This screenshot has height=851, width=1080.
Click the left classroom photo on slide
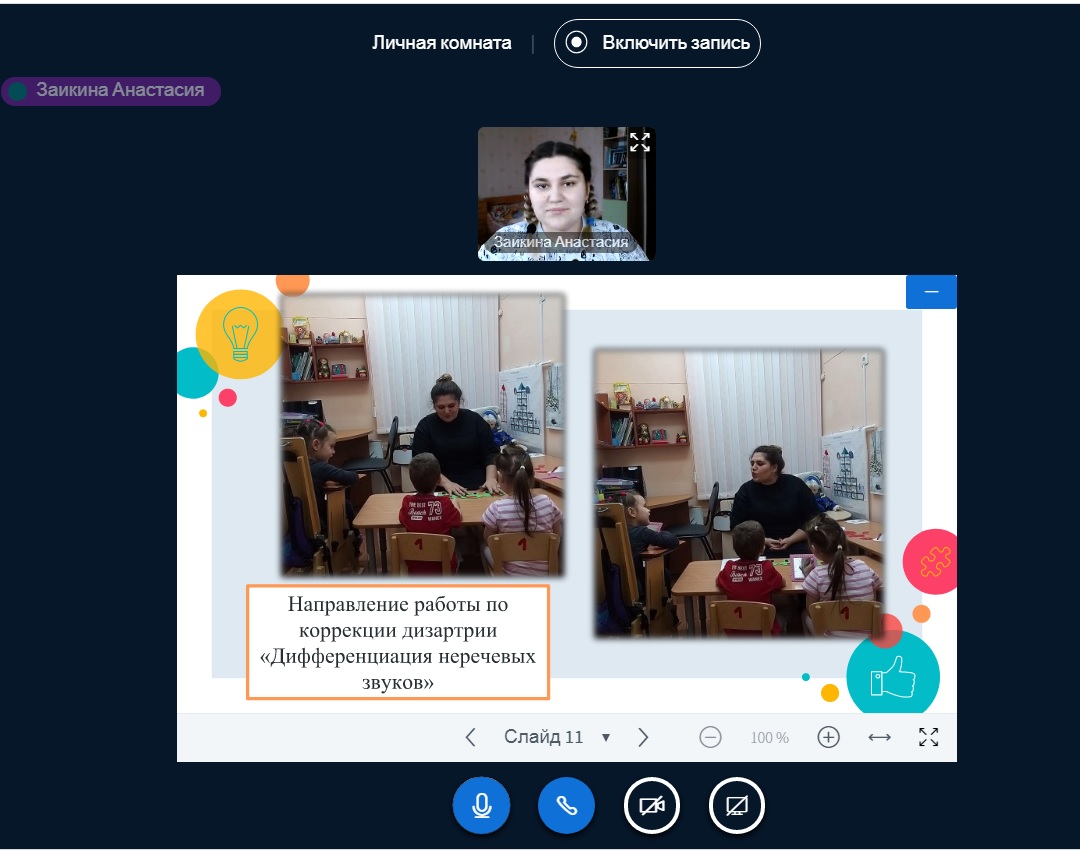423,434
